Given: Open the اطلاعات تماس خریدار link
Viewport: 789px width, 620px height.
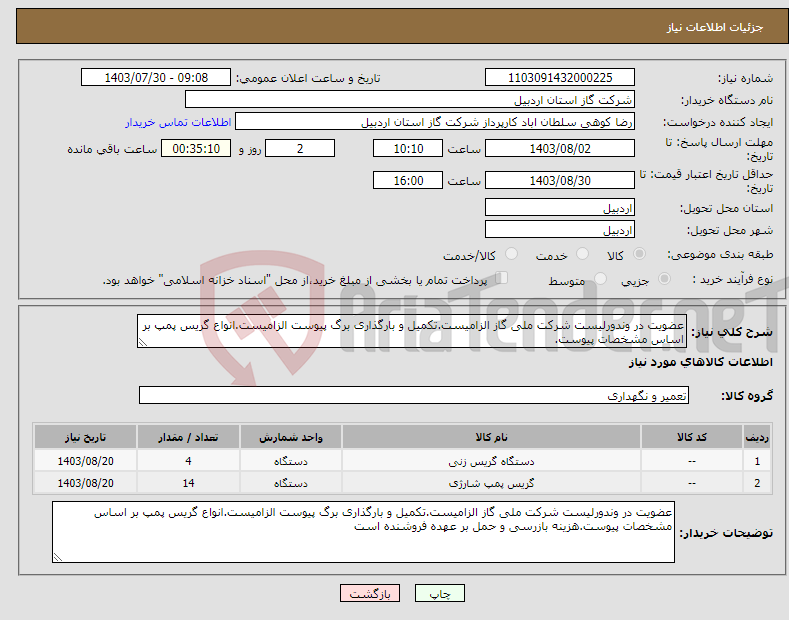Looking at the screenshot, I should click(x=178, y=122).
